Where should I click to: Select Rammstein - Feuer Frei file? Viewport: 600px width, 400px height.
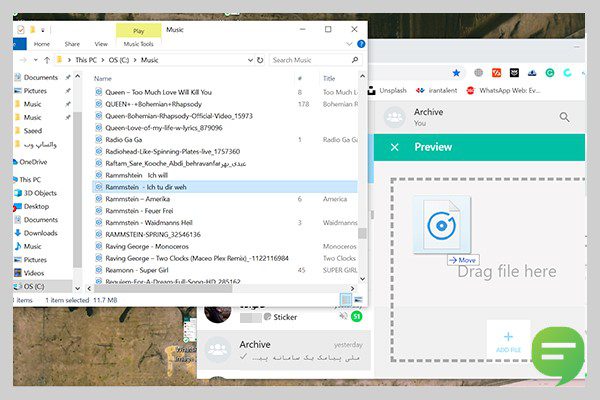[139, 211]
